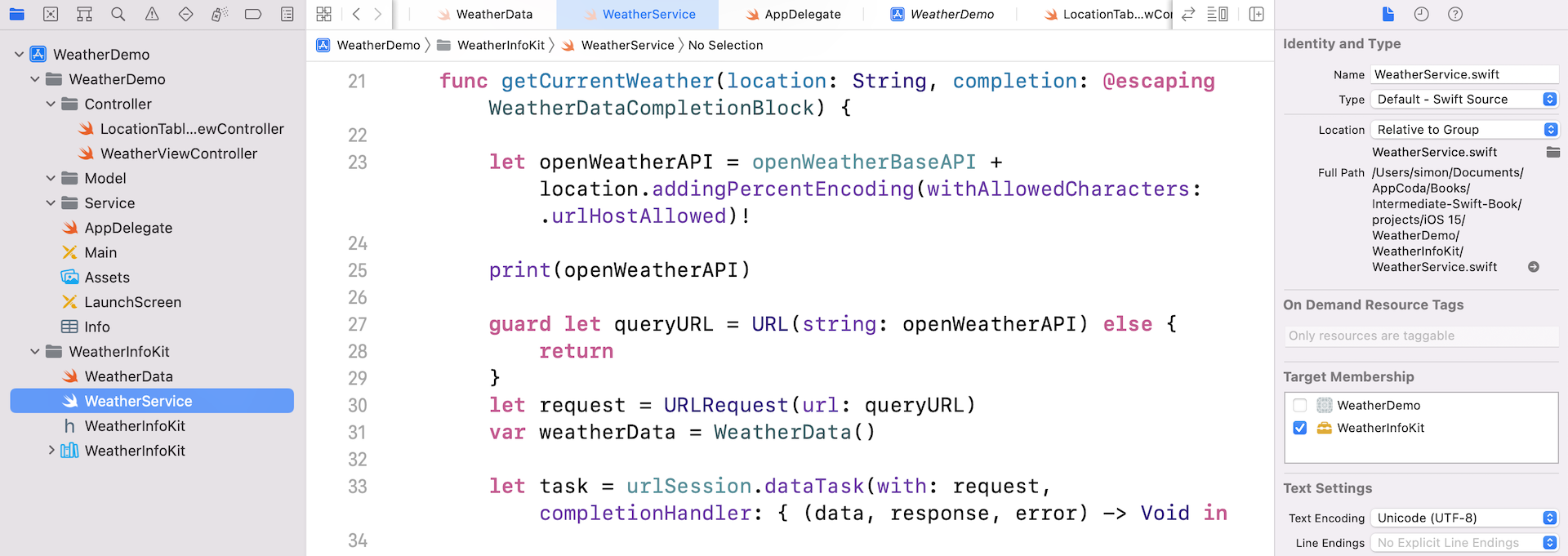The height and width of the screenshot is (556, 1568).
Task: Open the Issue navigator warning icon
Action: point(152,14)
